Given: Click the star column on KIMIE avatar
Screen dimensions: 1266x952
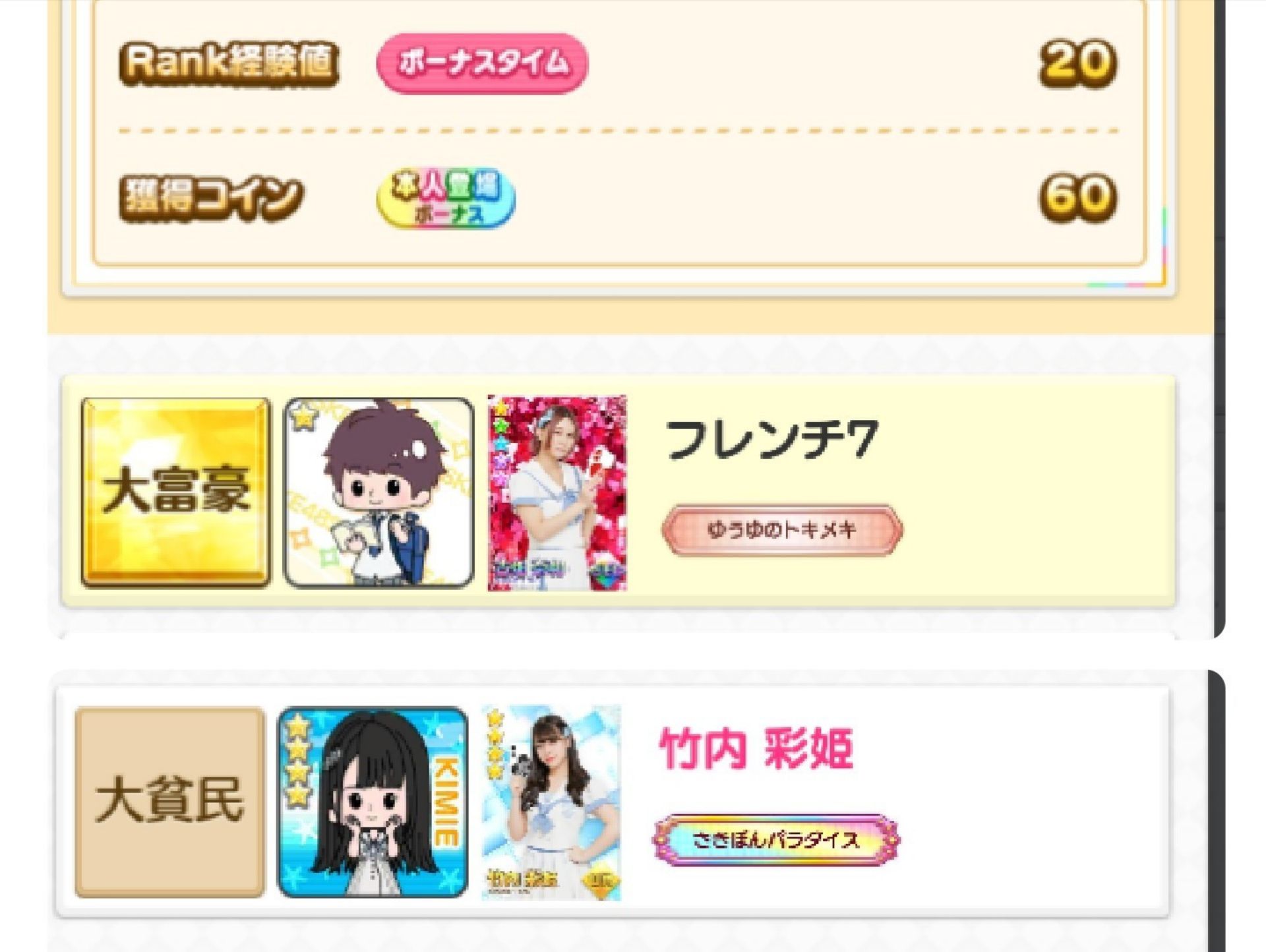Looking at the screenshot, I should point(298,760).
